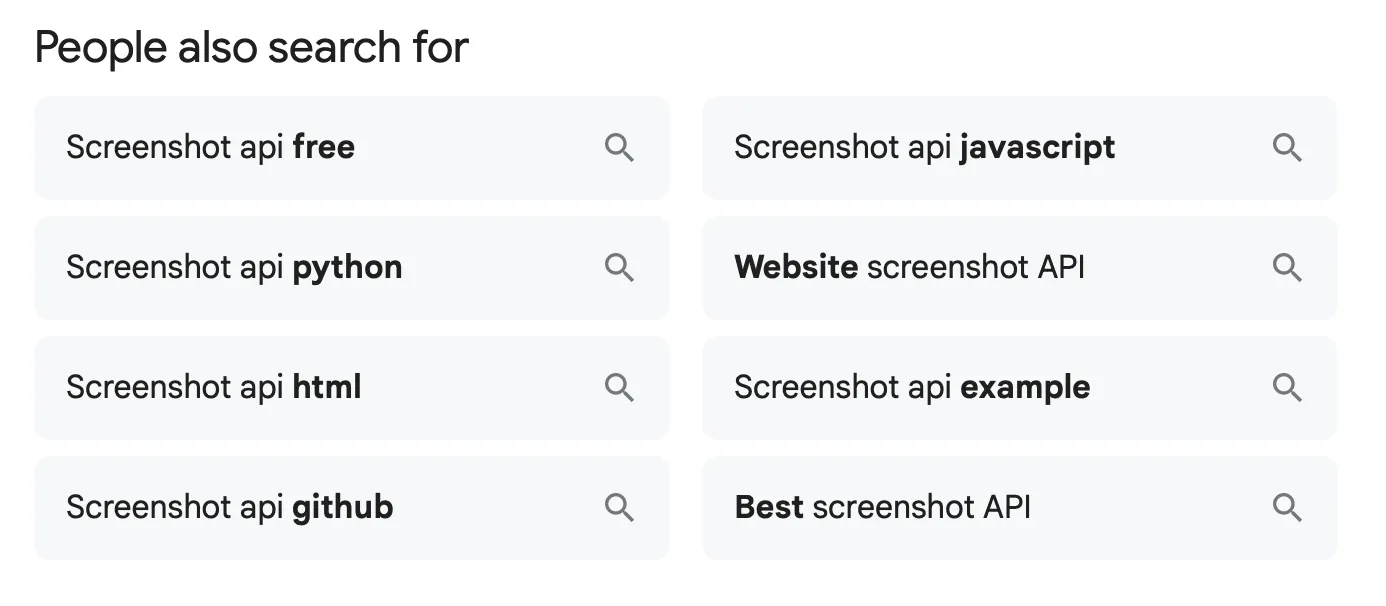
Task: Click the magnifier icon beside Screenshot api javascript
Action: (x=1287, y=148)
